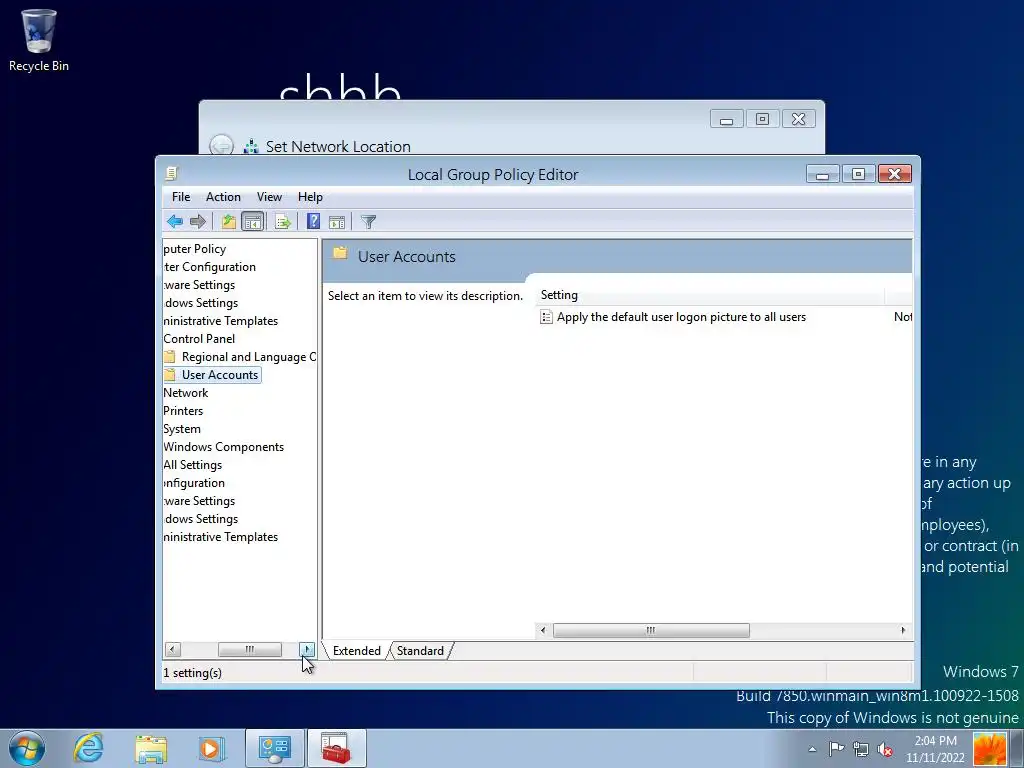
Task: Select Regional and Language tree folder
Action: 240,357
